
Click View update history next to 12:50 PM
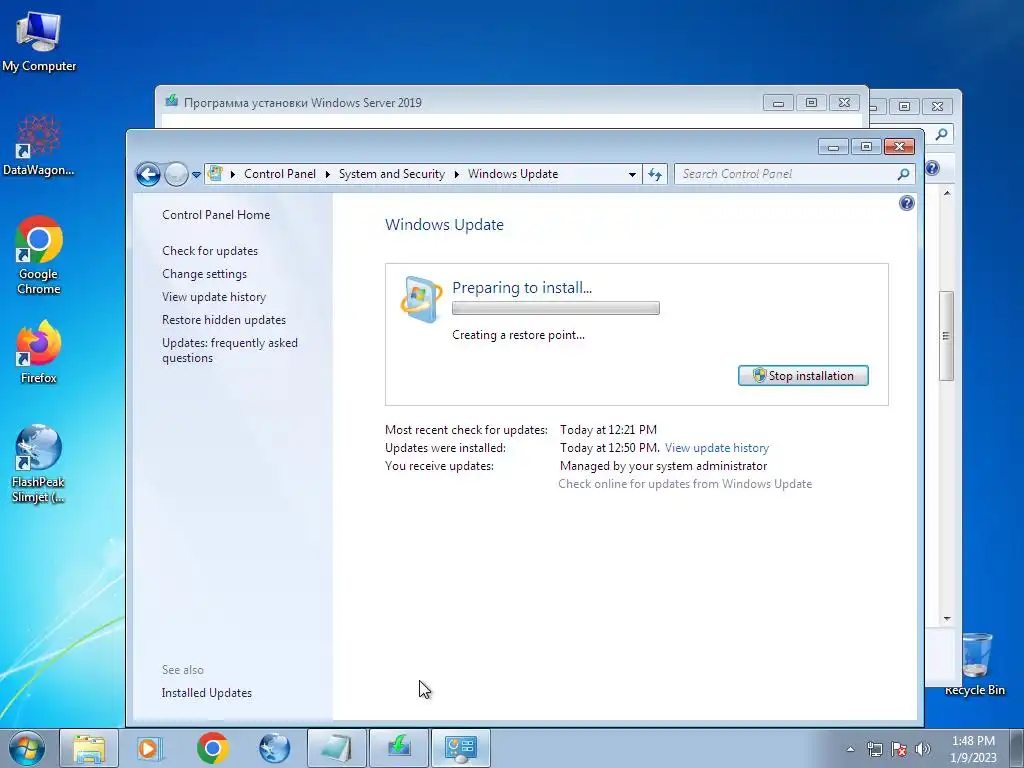point(717,448)
